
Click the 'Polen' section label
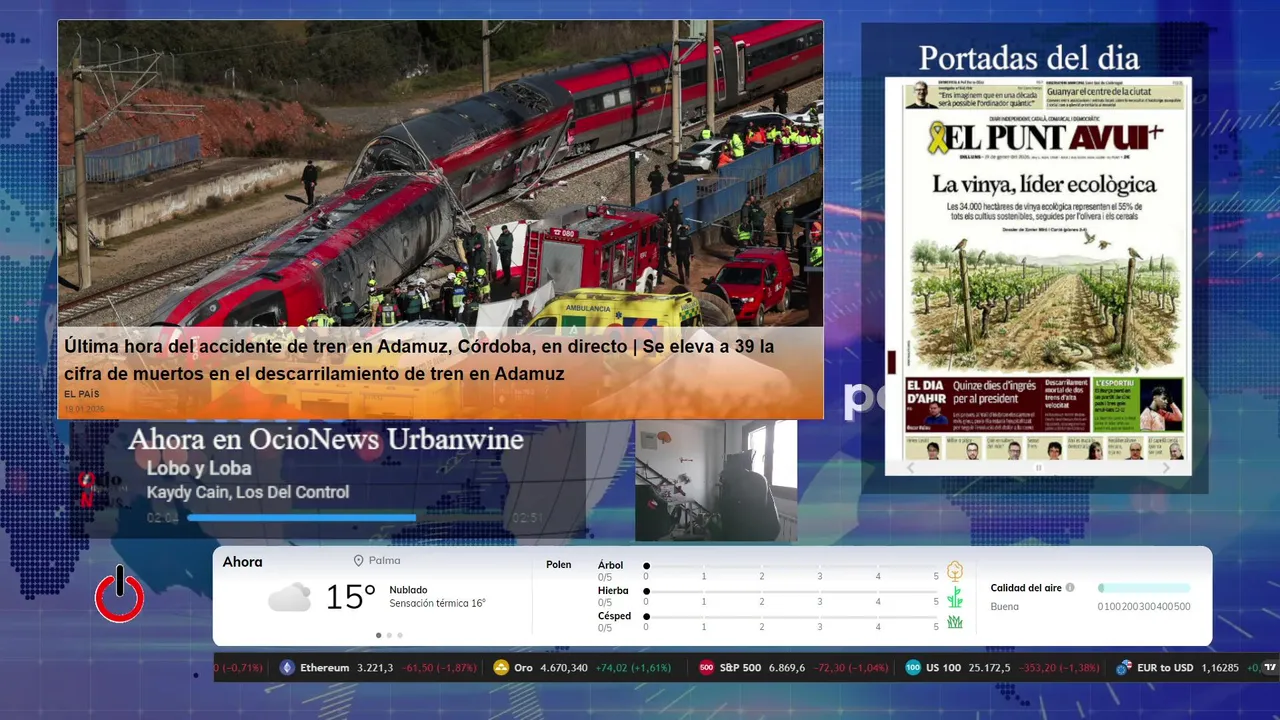[559, 565]
